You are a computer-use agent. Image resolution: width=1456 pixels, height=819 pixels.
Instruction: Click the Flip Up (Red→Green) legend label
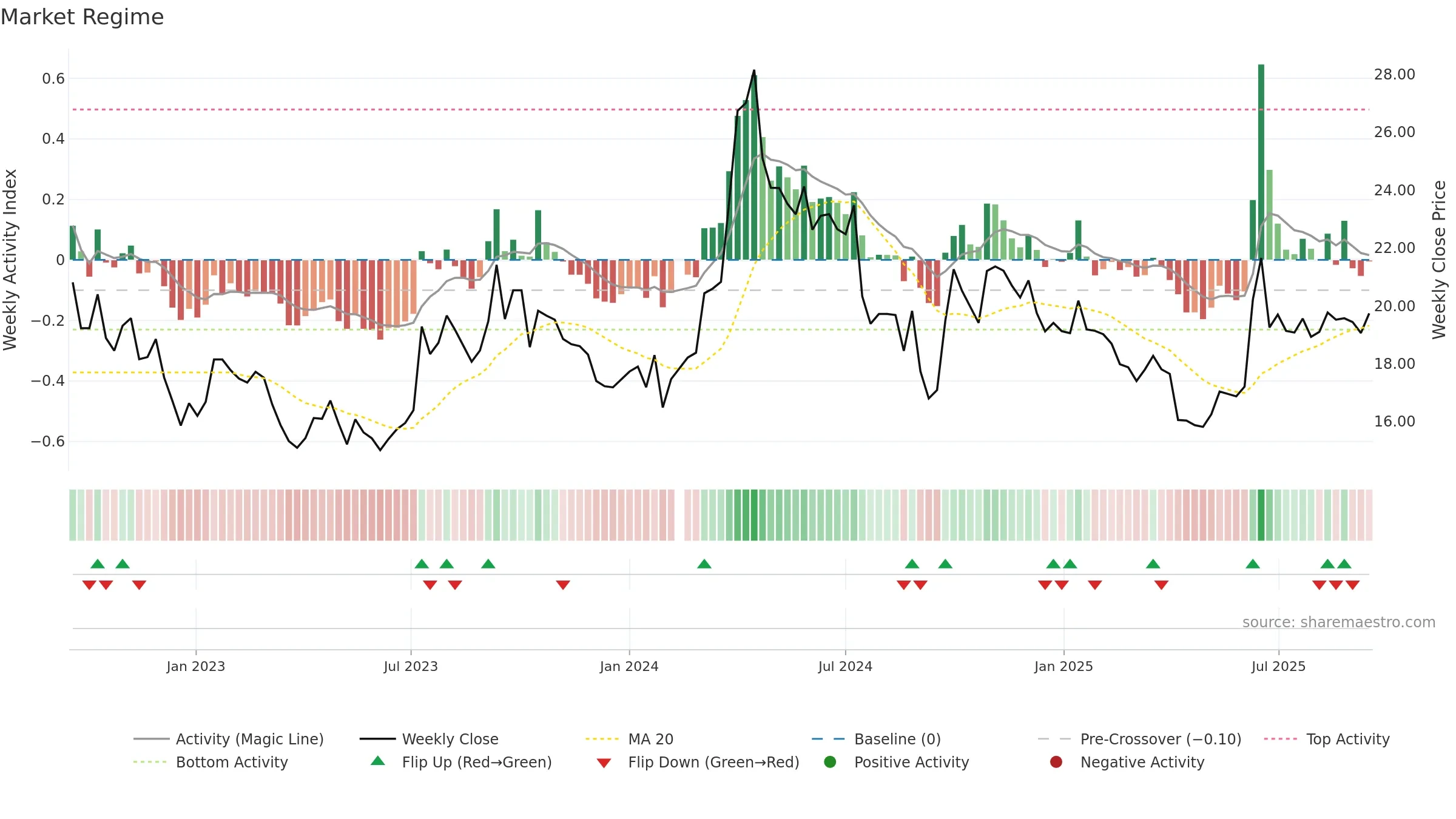477,762
